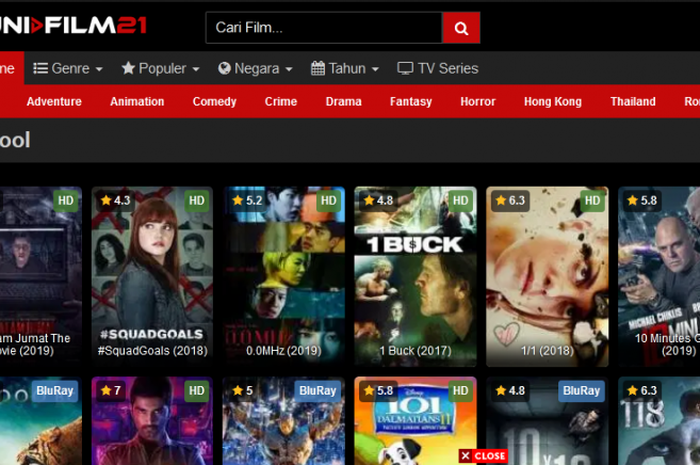This screenshot has width=700, height=465.
Task: Open the 10 Minutes (2019) movie poster
Action: 659,277
